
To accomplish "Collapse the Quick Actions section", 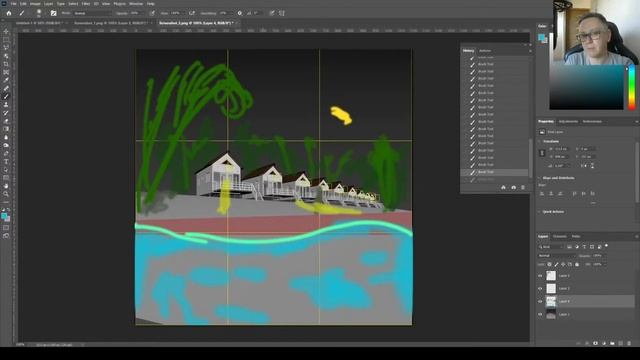I will point(539,212).
